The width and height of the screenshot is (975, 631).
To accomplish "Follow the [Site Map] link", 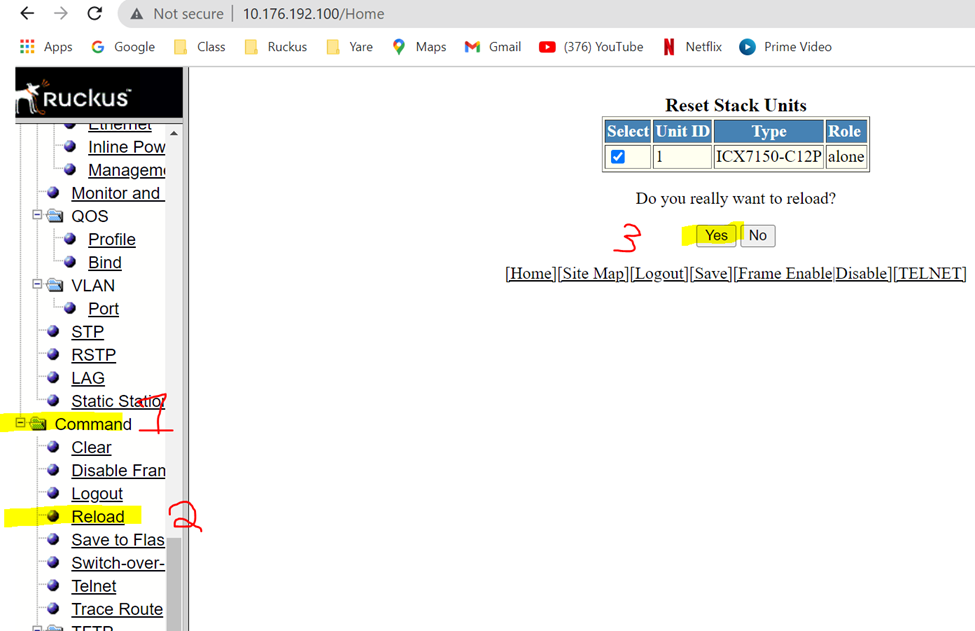I will 593,274.
